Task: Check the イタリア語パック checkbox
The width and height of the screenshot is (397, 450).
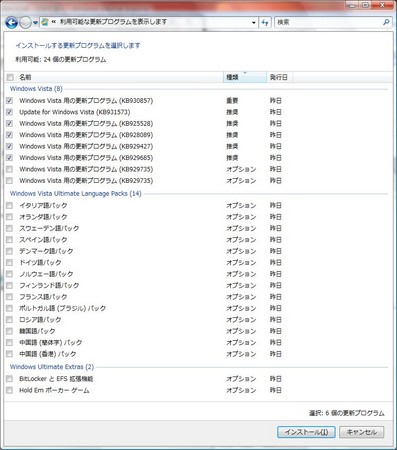Action: click(x=9, y=205)
